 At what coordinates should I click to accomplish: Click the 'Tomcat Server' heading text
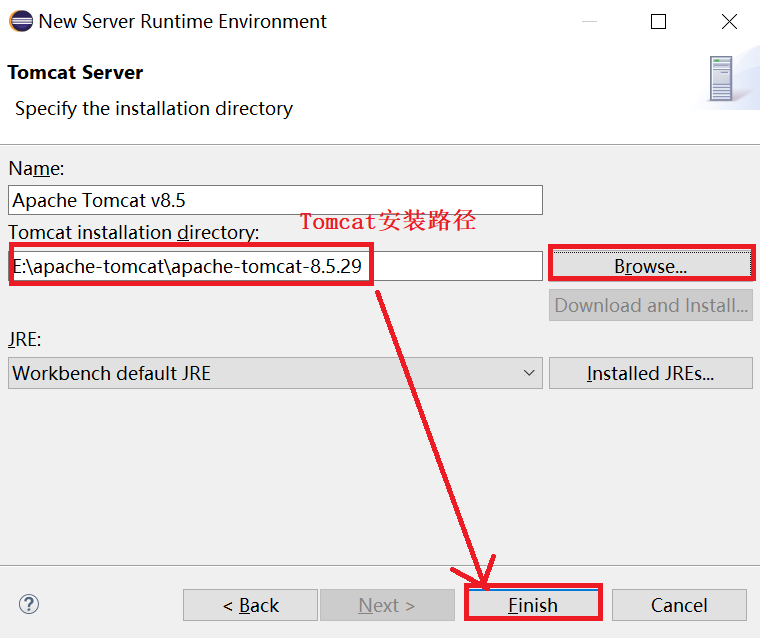(x=76, y=72)
